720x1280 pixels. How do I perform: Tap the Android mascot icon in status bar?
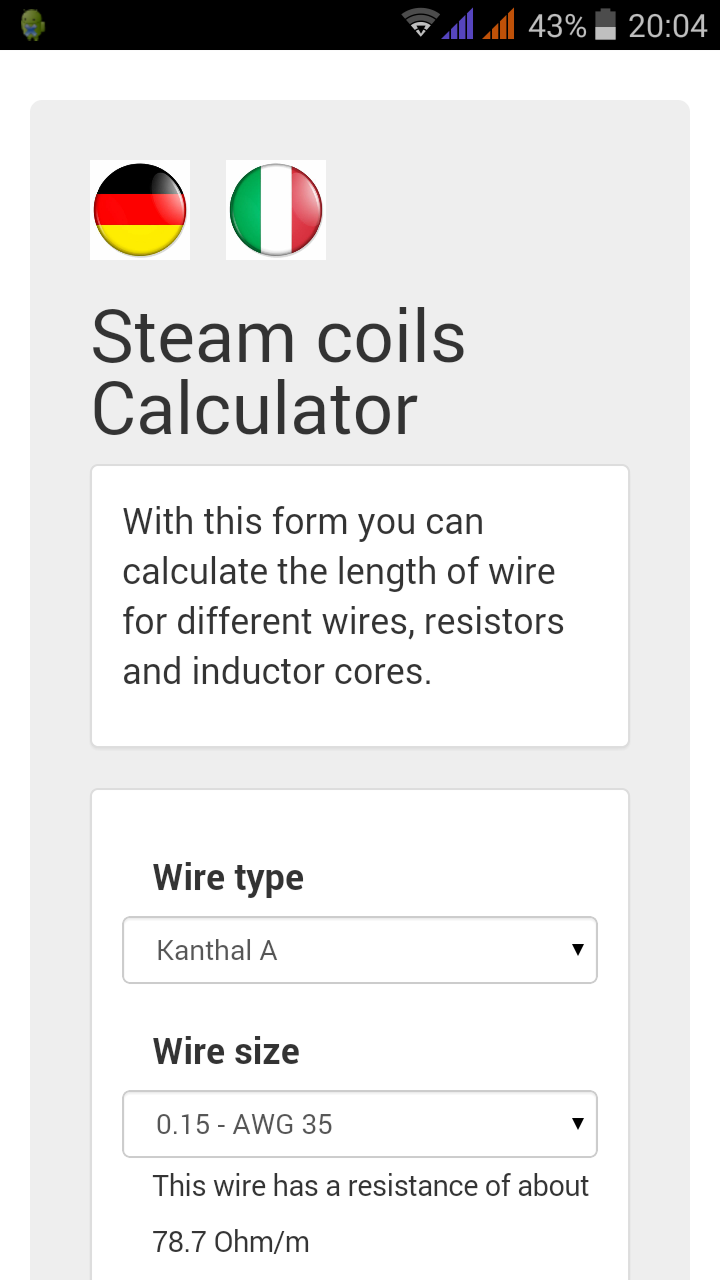[x=33, y=24]
